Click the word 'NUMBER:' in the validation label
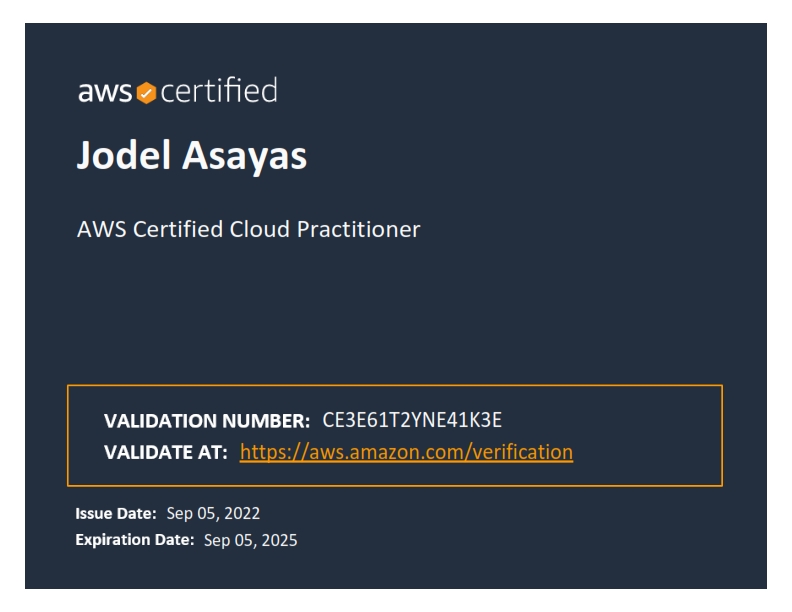Screen dimensions: 792x612 point(266,421)
